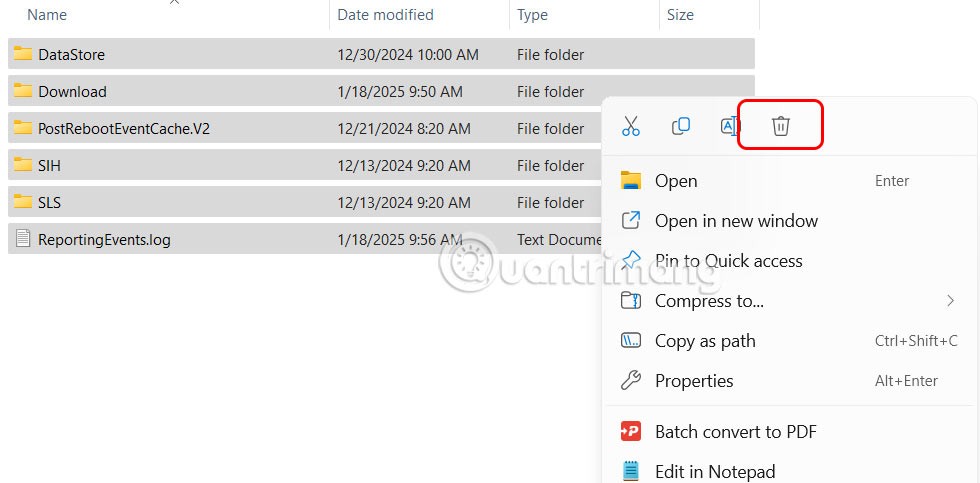Click the Type column header
The height and width of the screenshot is (483, 980).
[x=532, y=15]
